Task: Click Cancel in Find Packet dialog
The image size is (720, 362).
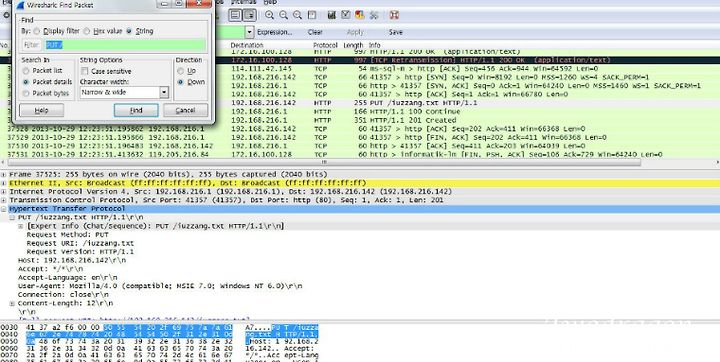Action: pos(186,110)
